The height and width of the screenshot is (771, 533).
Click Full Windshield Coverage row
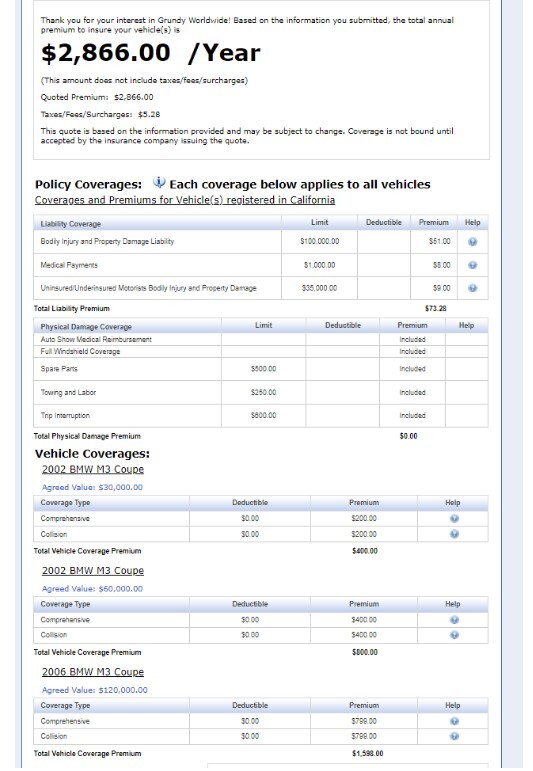tap(261, 352)
